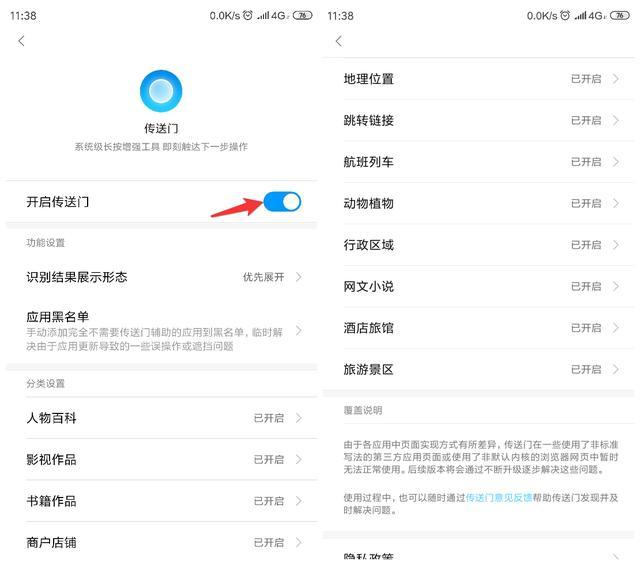Toggle the 开启传送门 switch off
Screen dimensions: 640x565
(282, 202)
